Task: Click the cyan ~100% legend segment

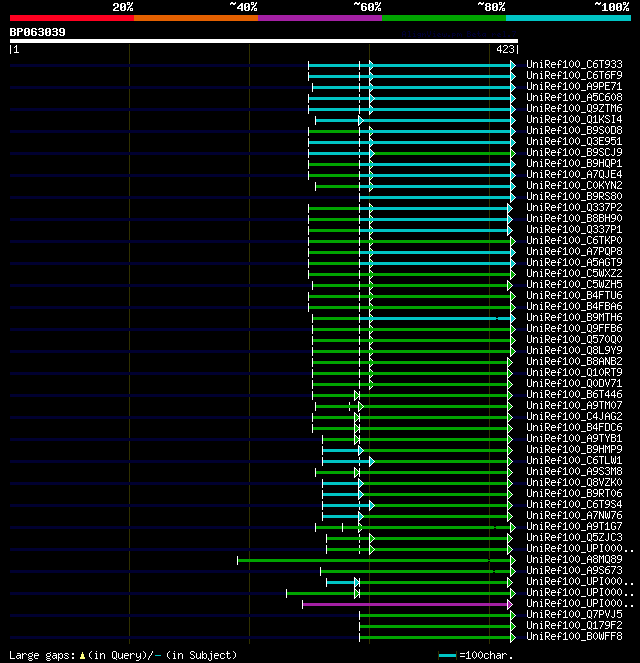Action: point(569,18)
